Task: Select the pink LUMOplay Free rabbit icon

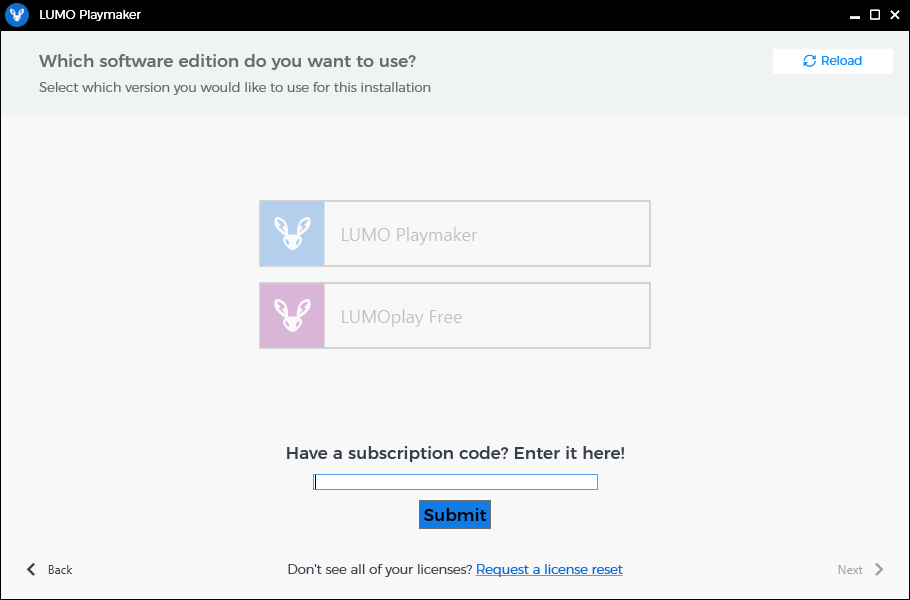Action: click(292, 316)
